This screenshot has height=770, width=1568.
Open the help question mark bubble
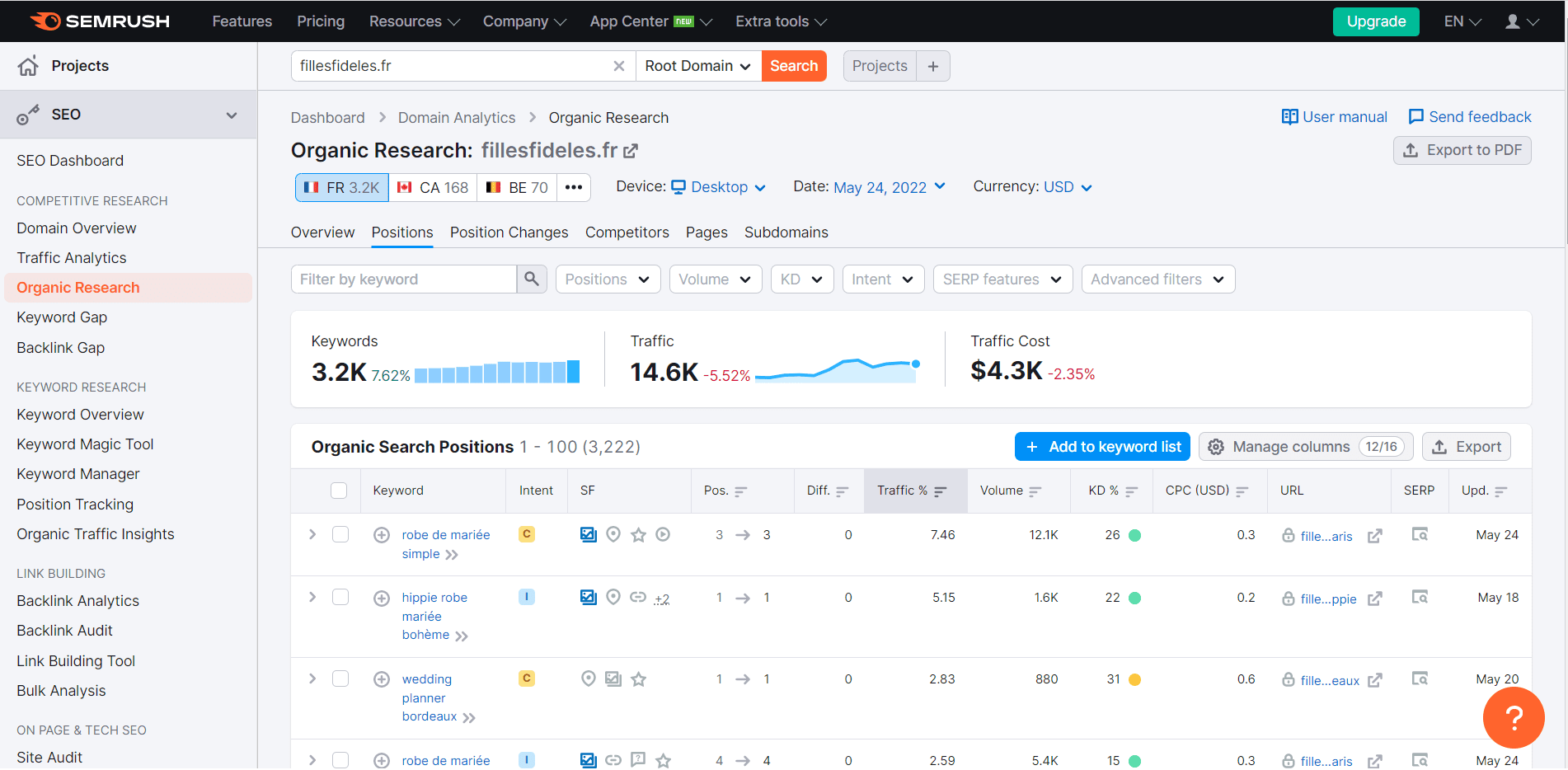tap(1514, 718)
